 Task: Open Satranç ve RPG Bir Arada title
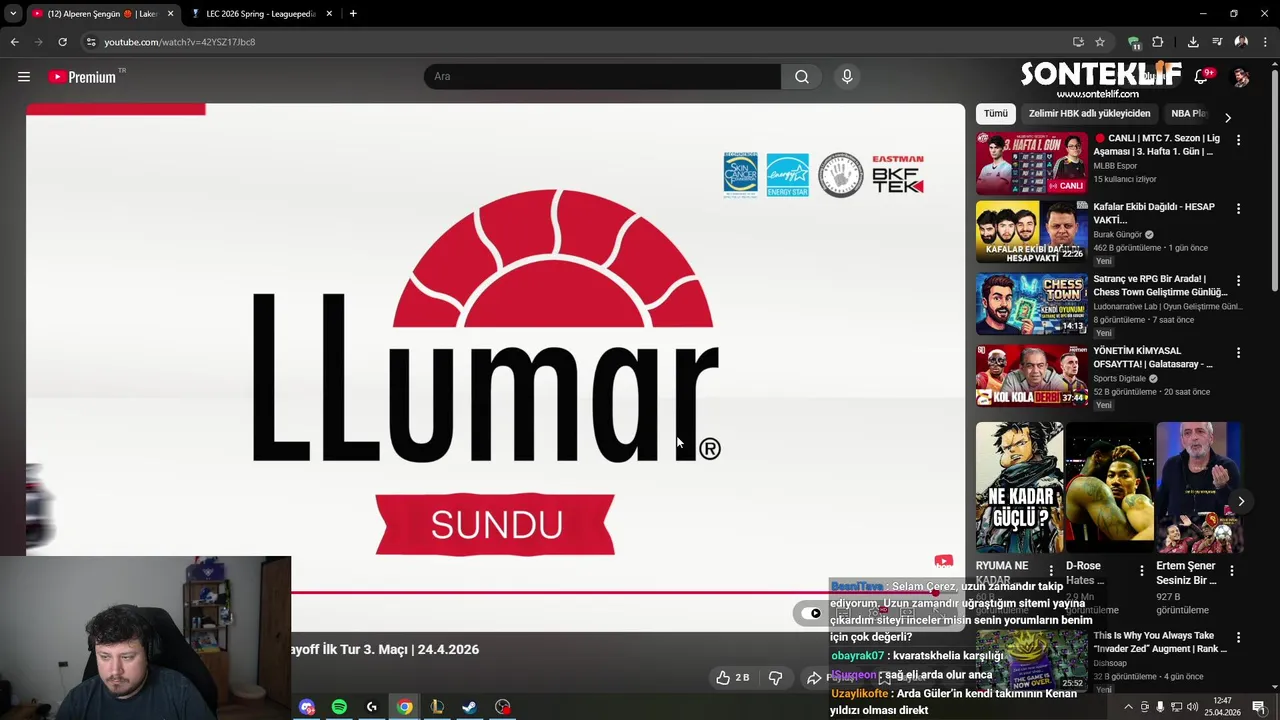pyautogui.click(x=1160, y=285)
